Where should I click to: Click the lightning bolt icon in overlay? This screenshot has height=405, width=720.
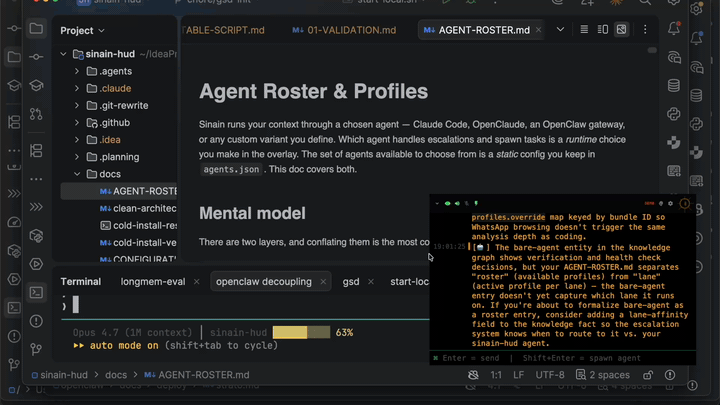click(x=476, y=203)
